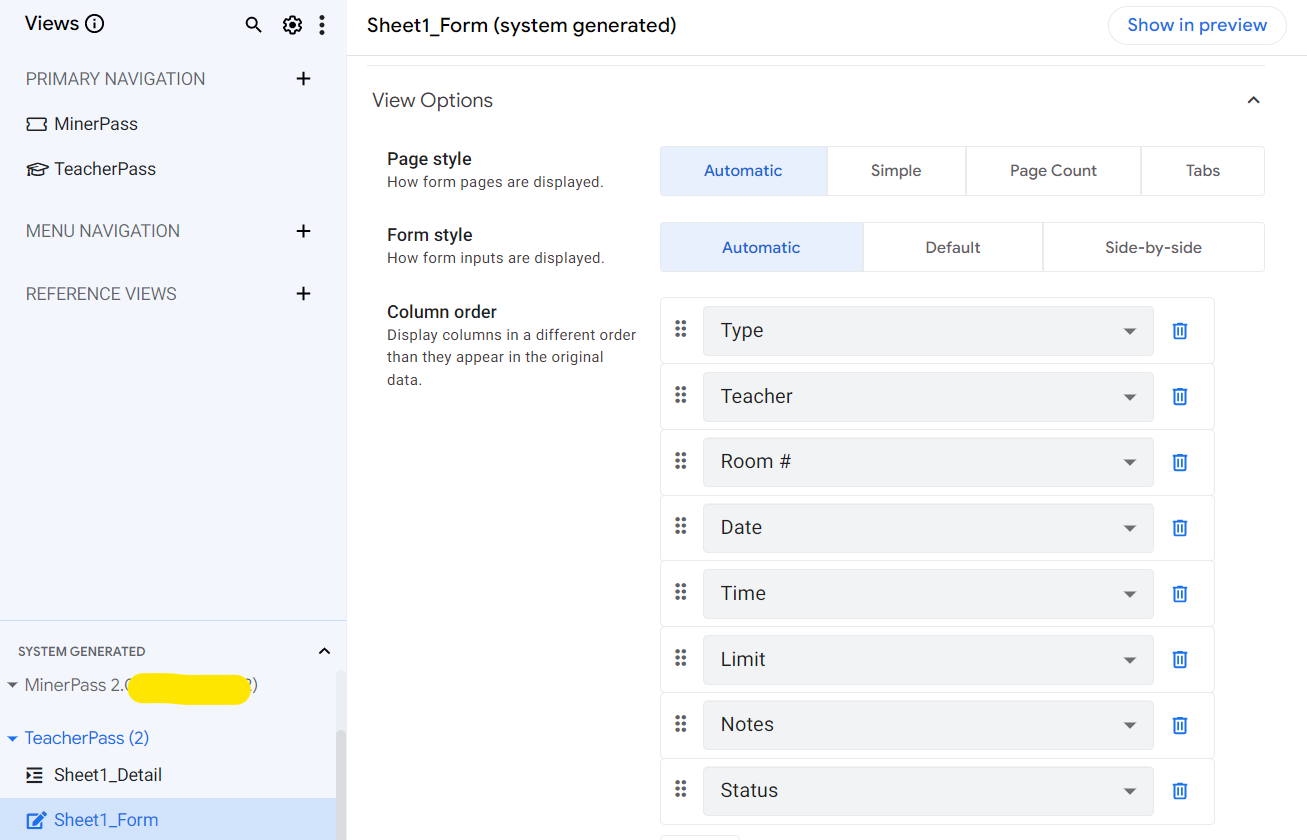
Task: Add a new primary navigation view
Action: pyautogui.click(x=304, y=79)
